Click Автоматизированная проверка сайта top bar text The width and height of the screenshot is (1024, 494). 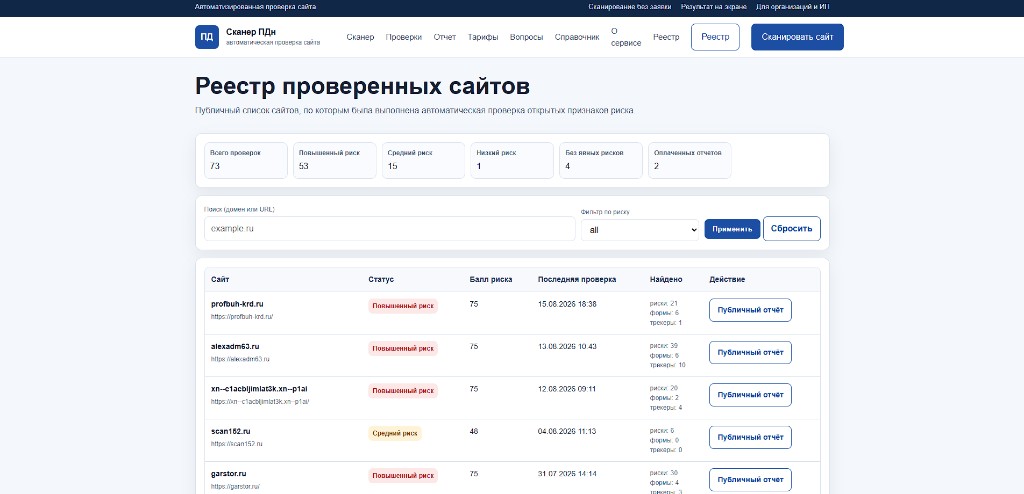(255, 7)
